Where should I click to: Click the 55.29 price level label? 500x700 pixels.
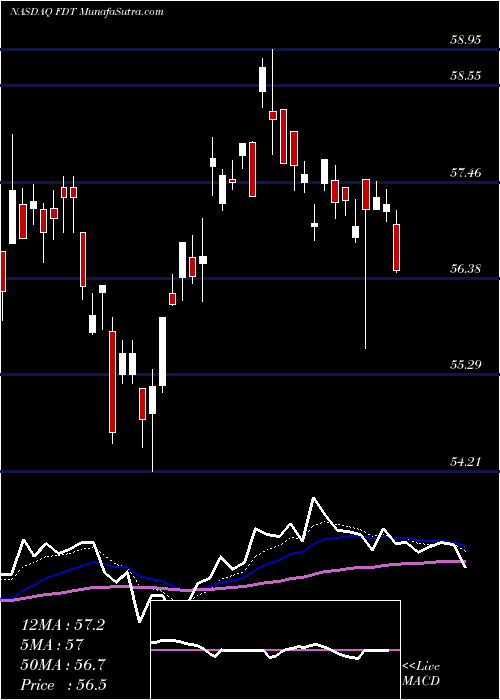465,365
